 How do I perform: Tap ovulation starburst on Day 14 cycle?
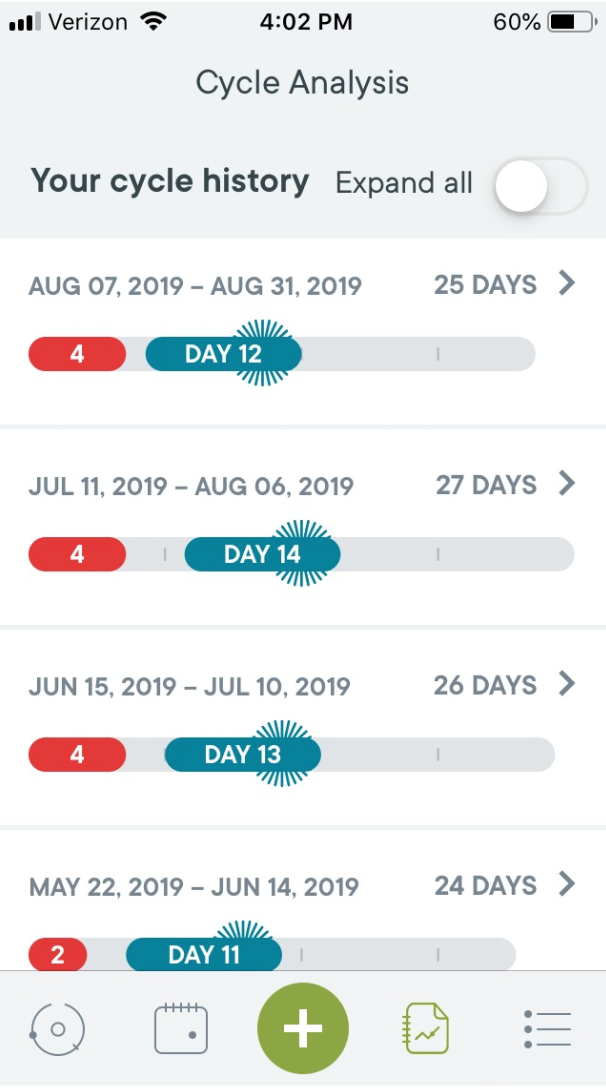pos(302,553)
